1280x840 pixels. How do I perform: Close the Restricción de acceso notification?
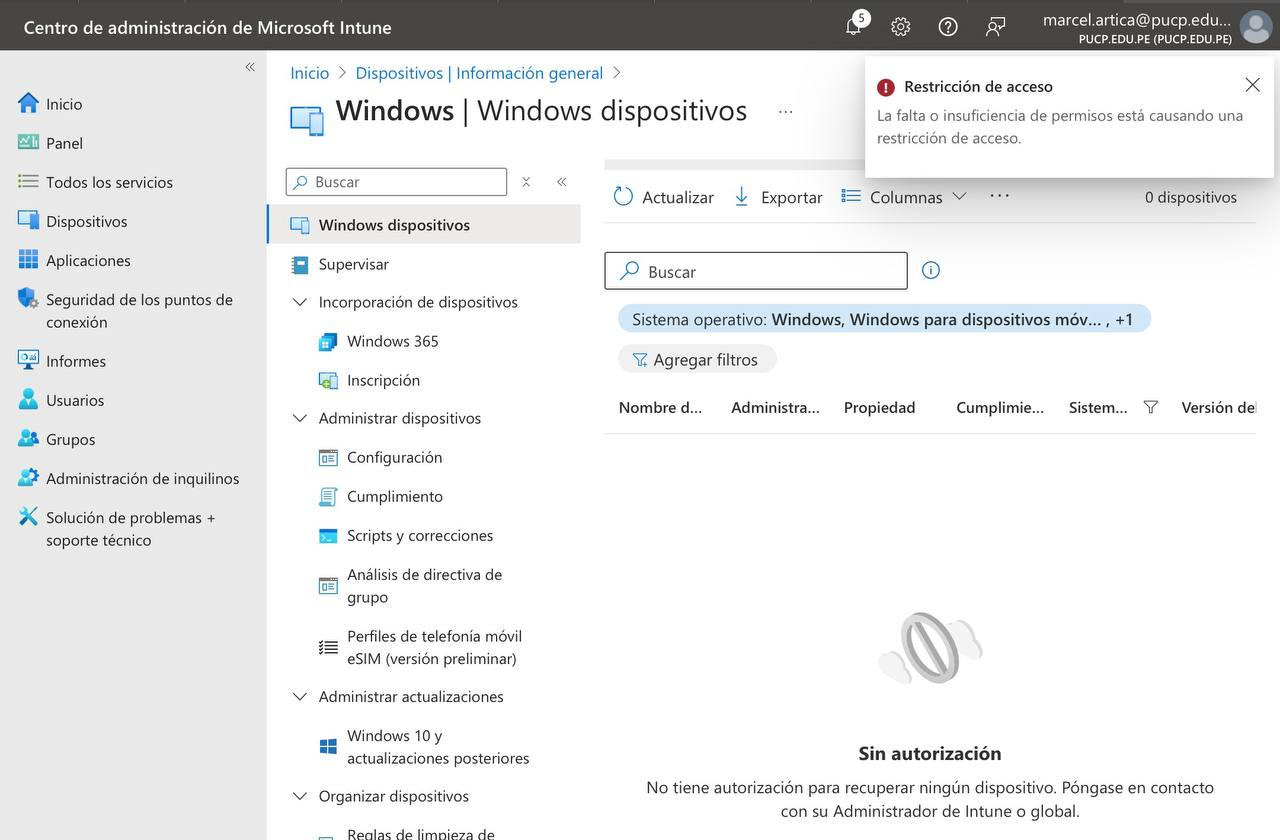[x=1252, y=85]
